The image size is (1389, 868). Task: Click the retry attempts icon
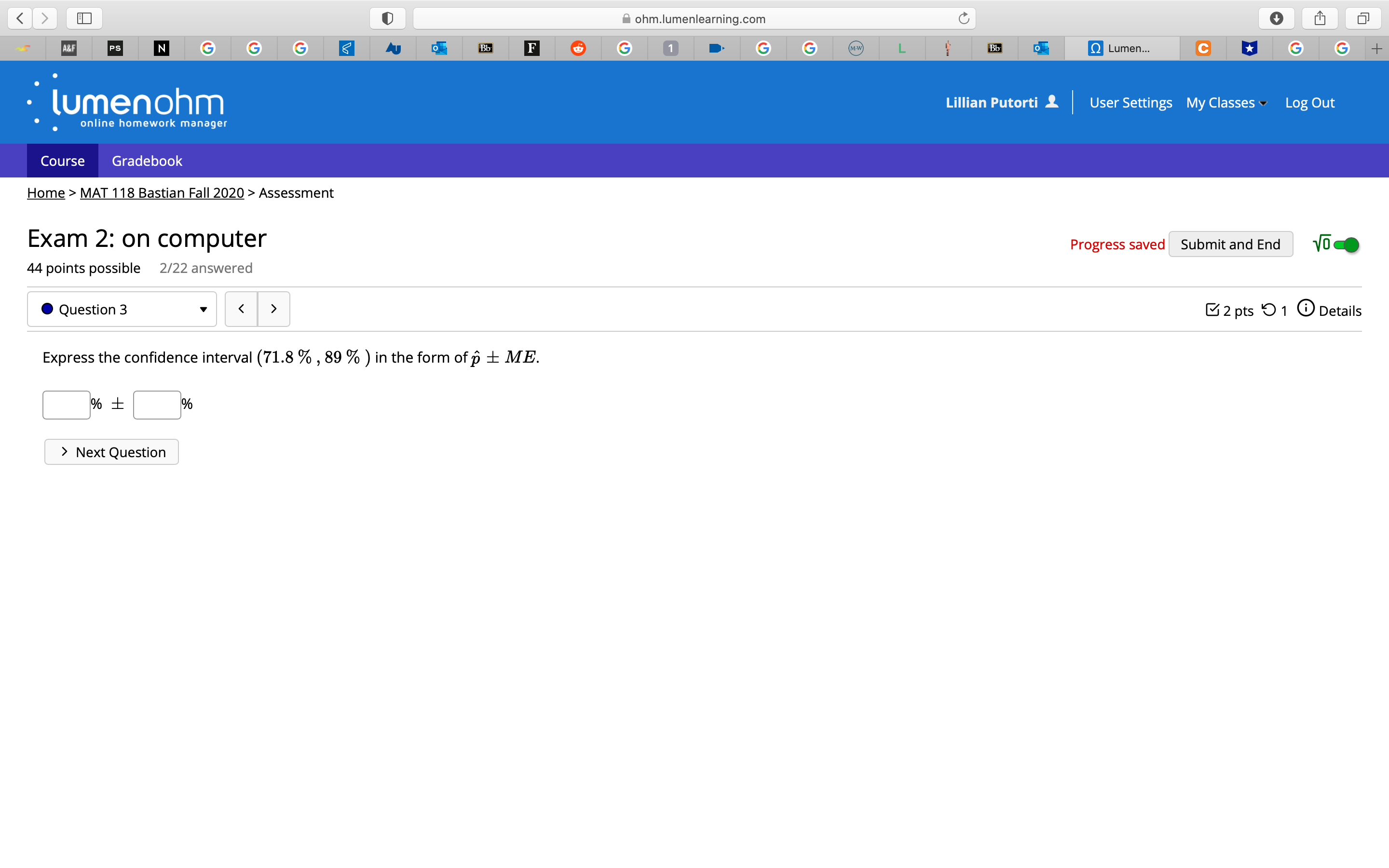click(x=1268, y=310)
